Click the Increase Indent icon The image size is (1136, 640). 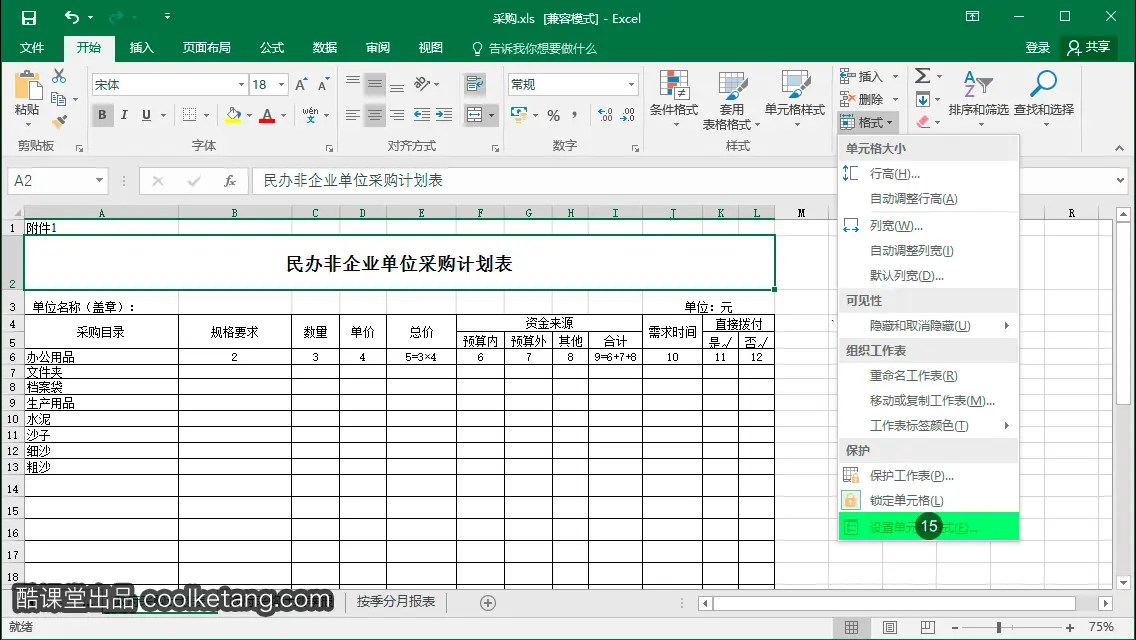[444, 115]
